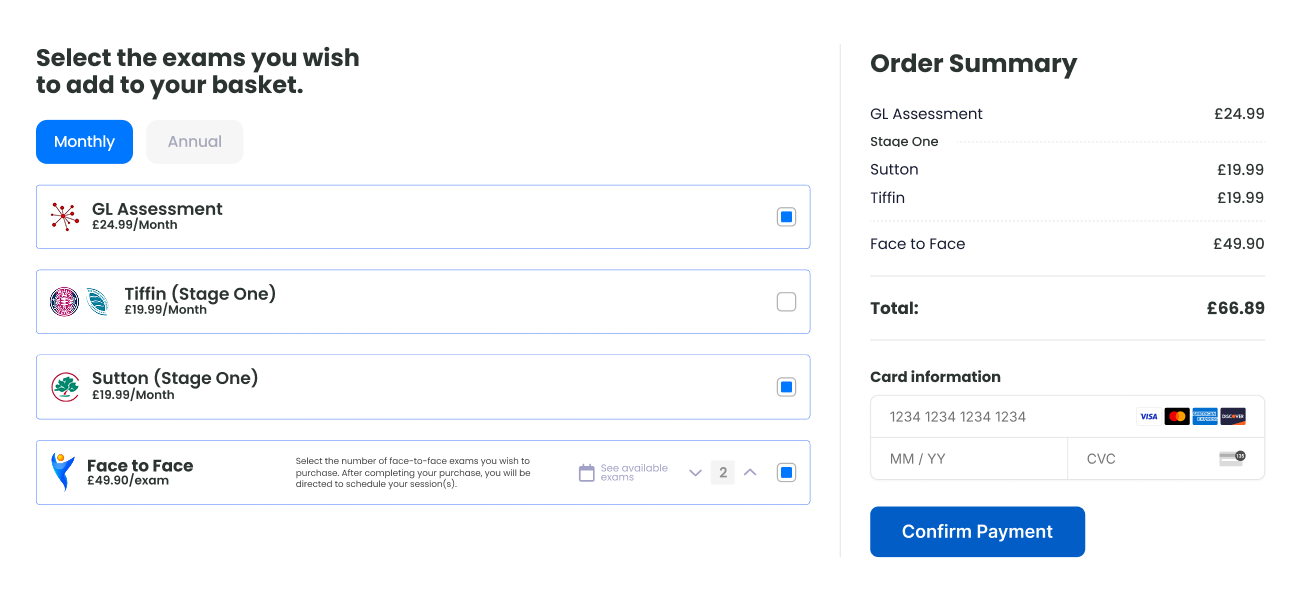Click the CVC card hint icon
The height and width of the screenshot is (602, 1311).
pyautogui.click(x=1232, y=458)
